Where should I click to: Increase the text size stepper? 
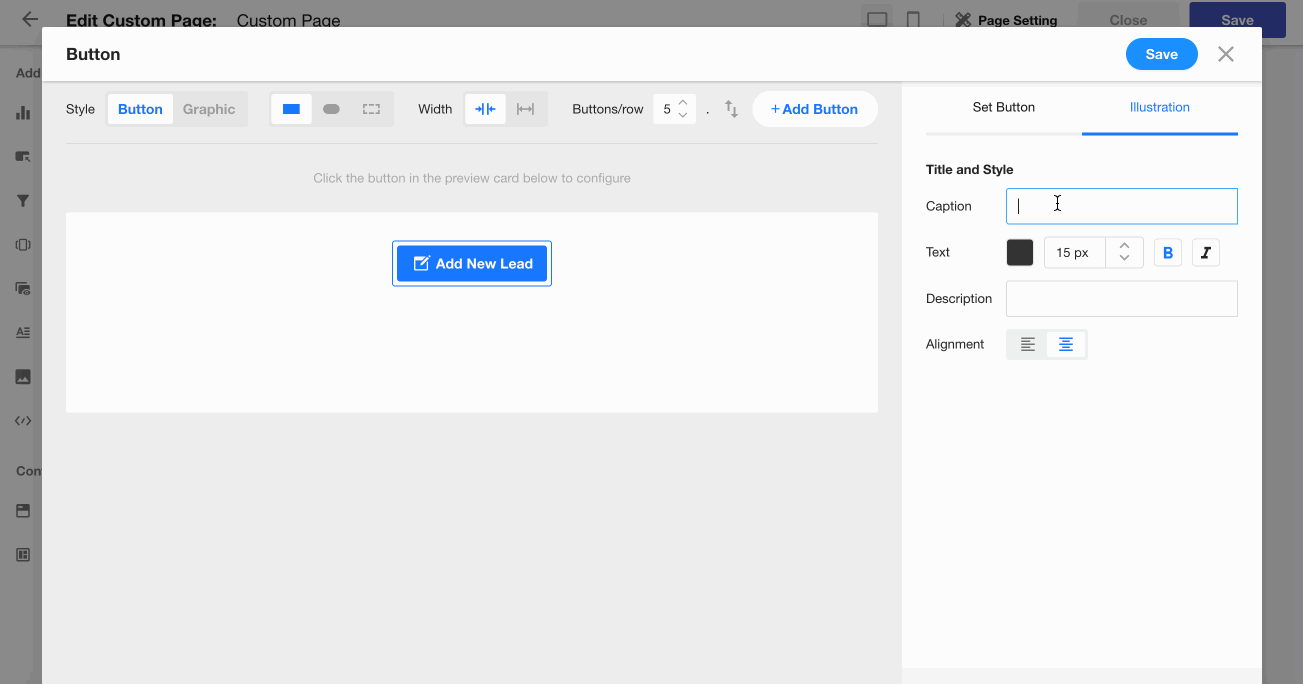click(1124, 246)
